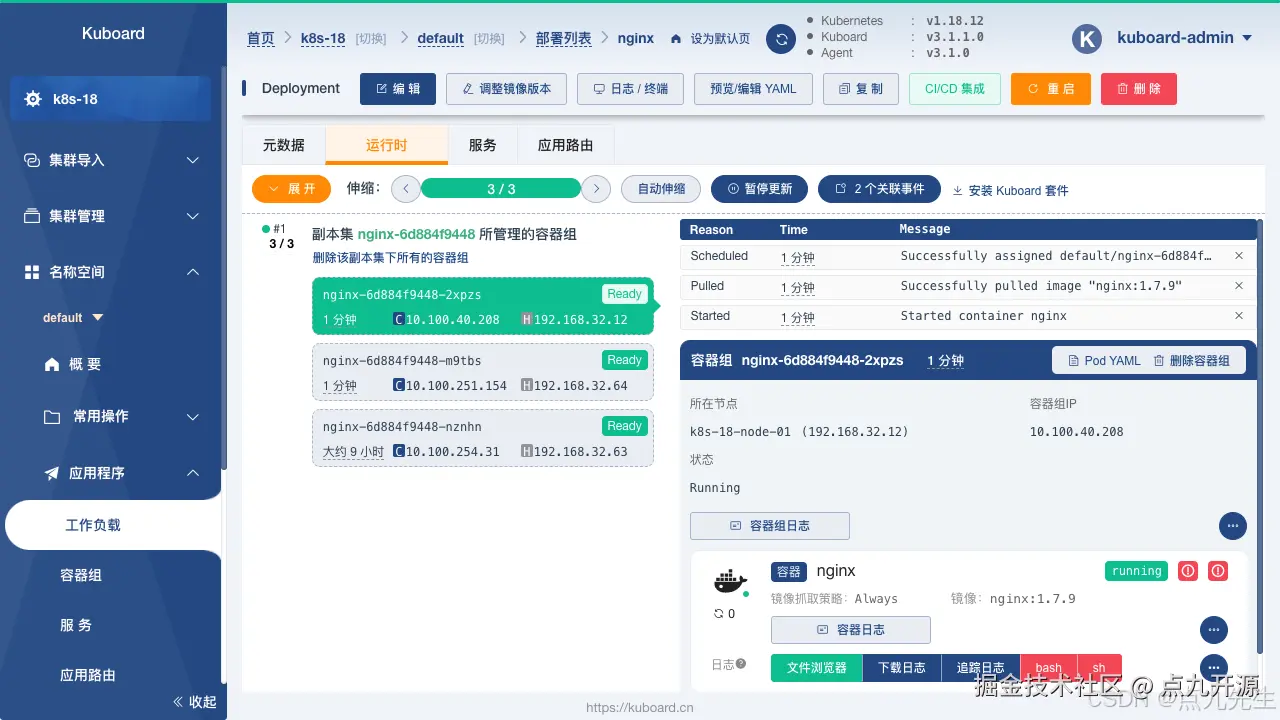The height and width of the screenshot is (720, 1280).
Task: Dismiss the Scheduled event with its × button
Action: (x=1238, y=255)
